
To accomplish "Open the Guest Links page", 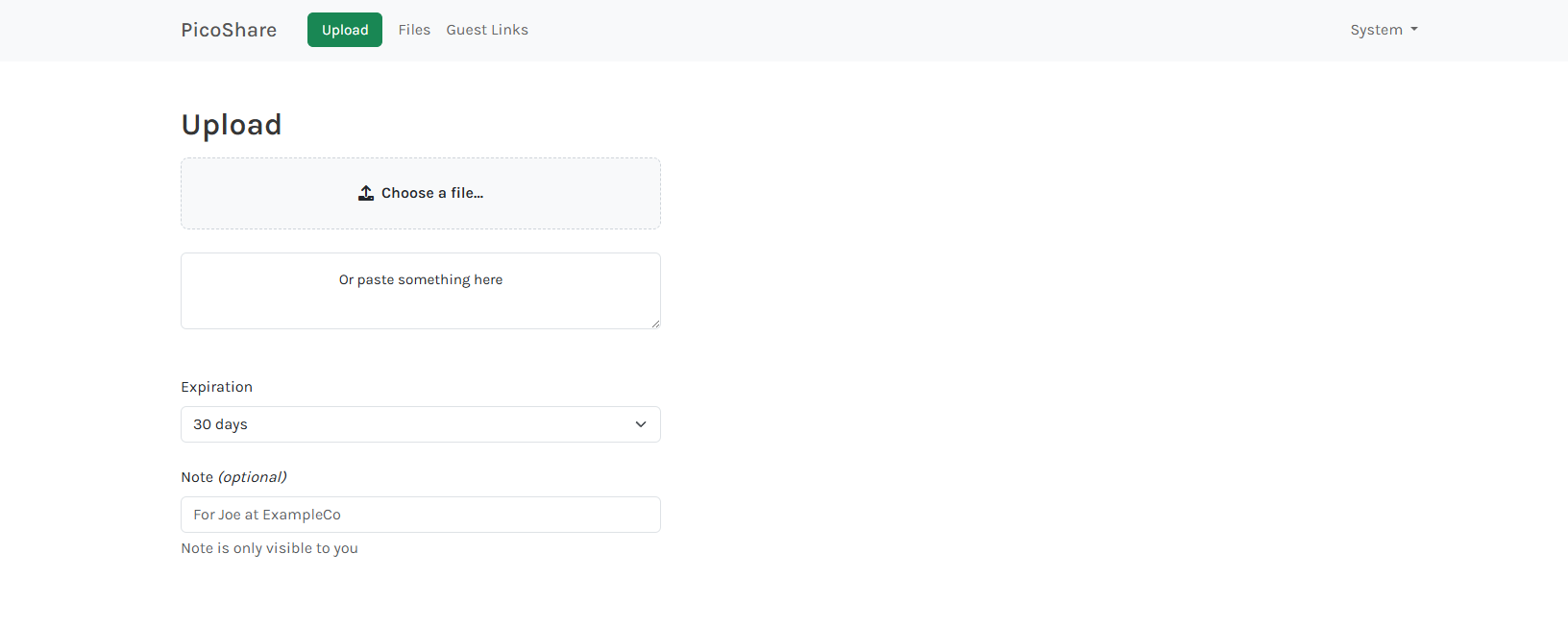I will click(487, 30).
